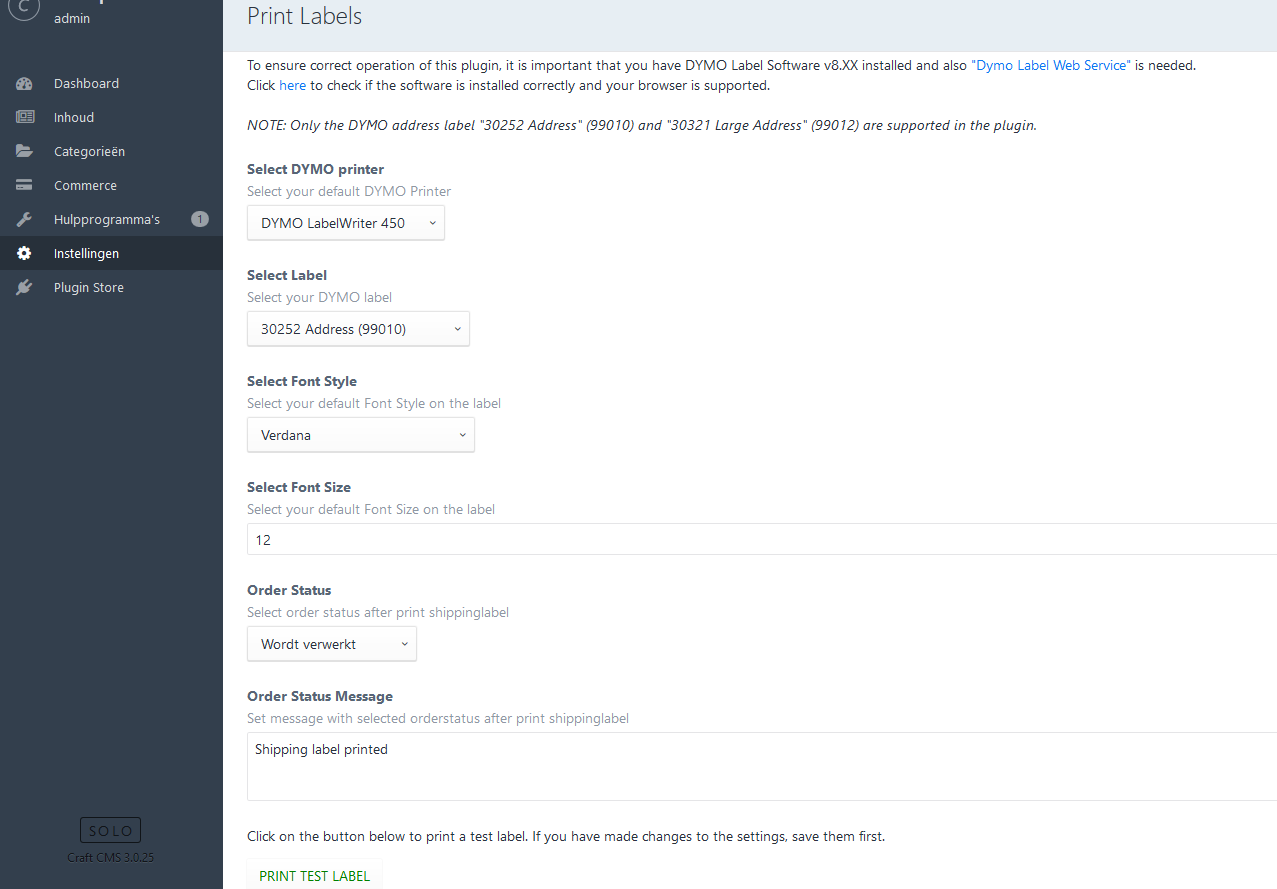Click the Hulpprogramma's wrench icon
Image resolution: width=1277 pixels, height=889 pixels.
coord(25,220)
